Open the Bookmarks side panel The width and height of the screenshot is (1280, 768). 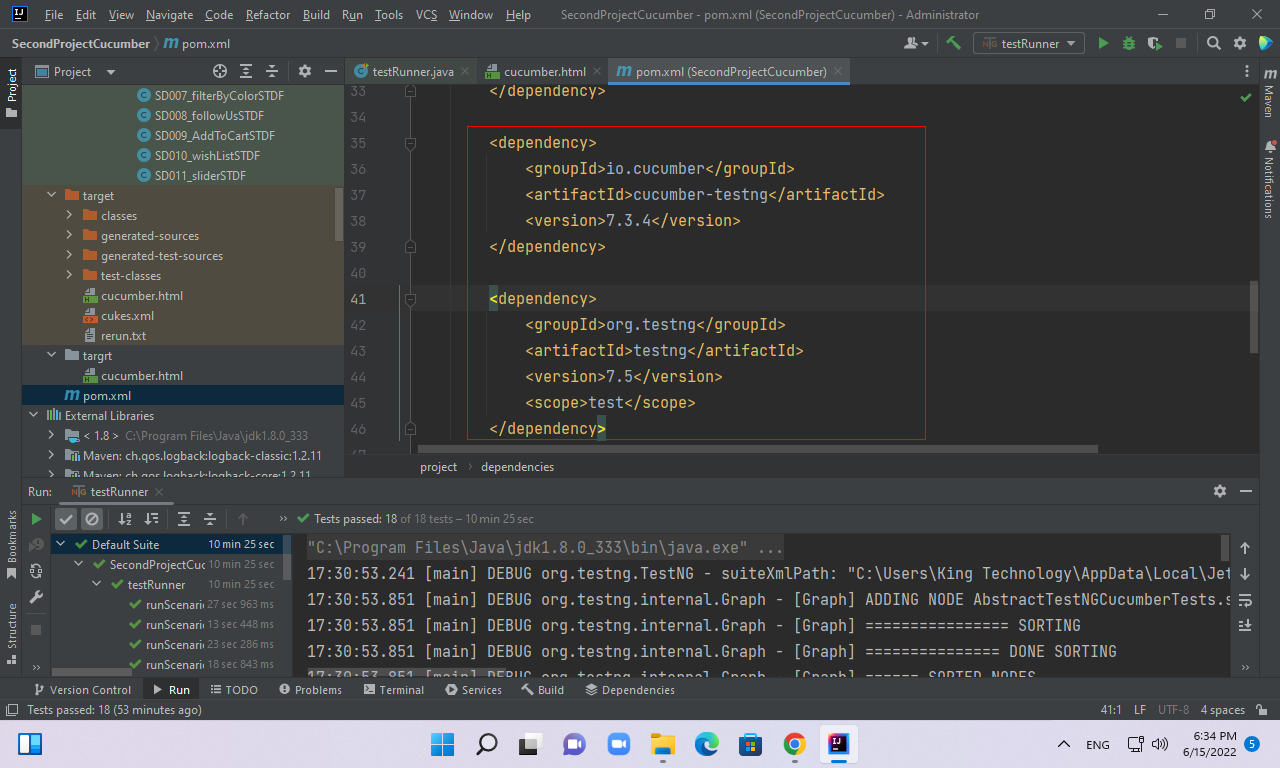tap(12, 545)
